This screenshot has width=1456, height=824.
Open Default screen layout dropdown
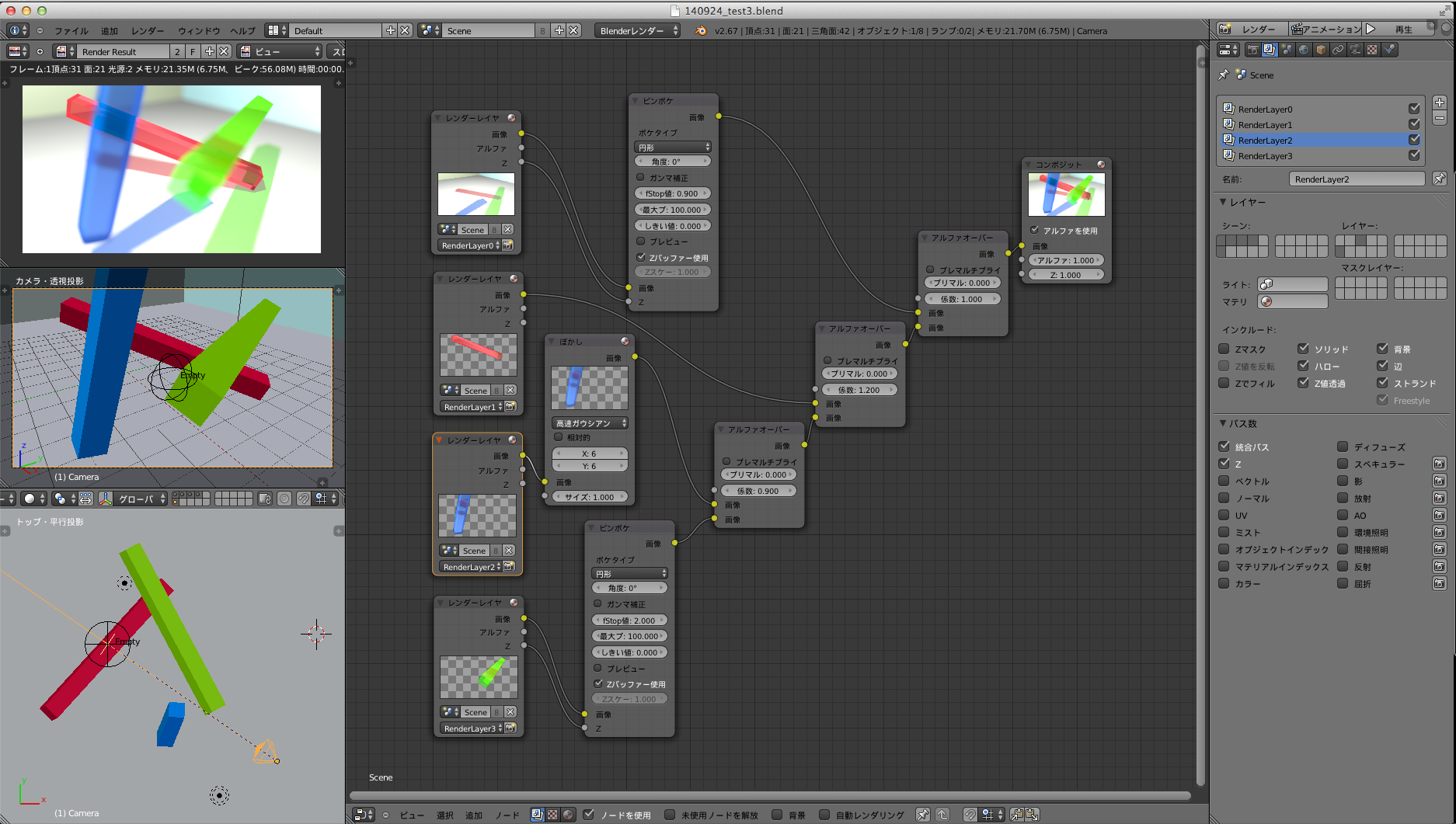[337, 30]
